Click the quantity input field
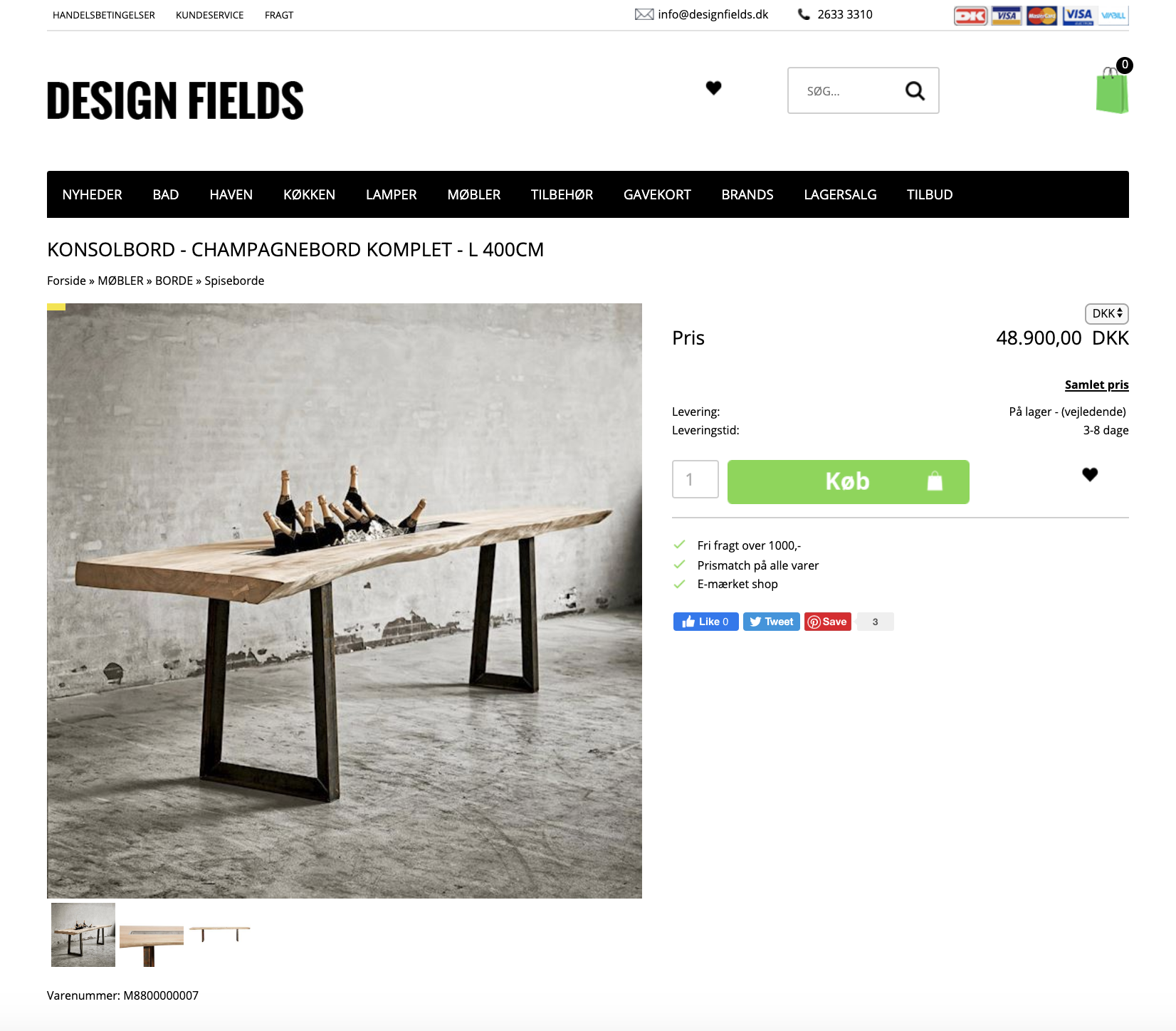 pyautogui.click(x=695, y=479)
